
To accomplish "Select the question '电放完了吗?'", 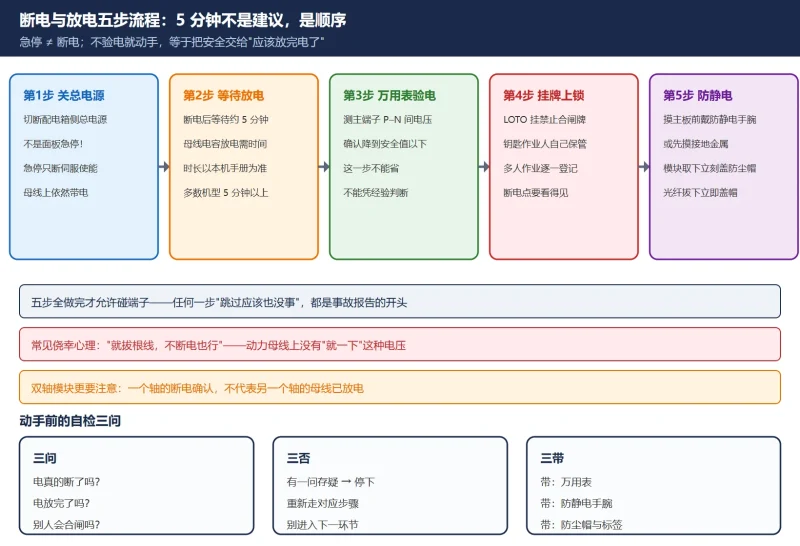I will coord(62,503).
